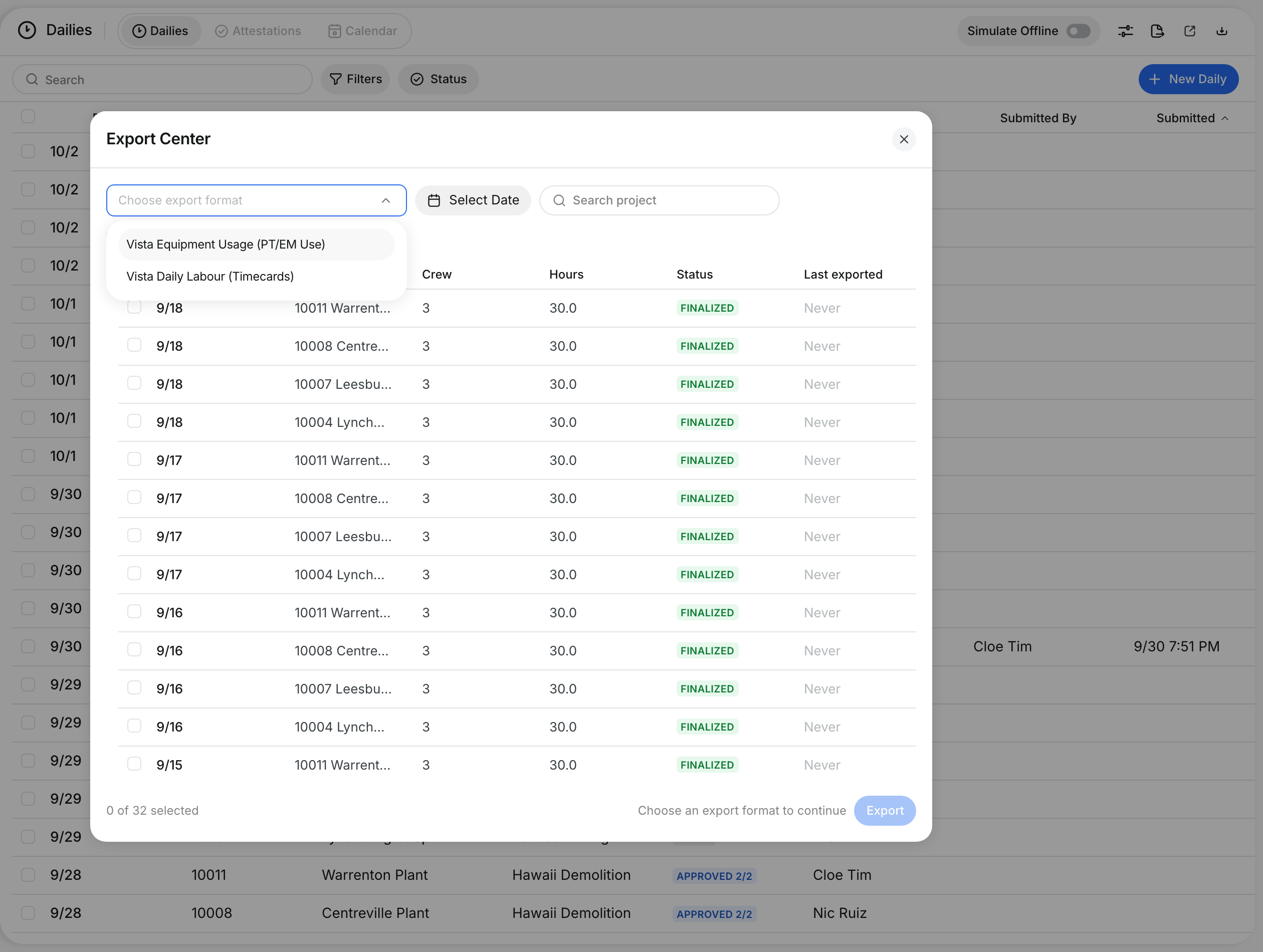Open the Select Date picker
1263x952 pixels.
click(x=473, y=200)
